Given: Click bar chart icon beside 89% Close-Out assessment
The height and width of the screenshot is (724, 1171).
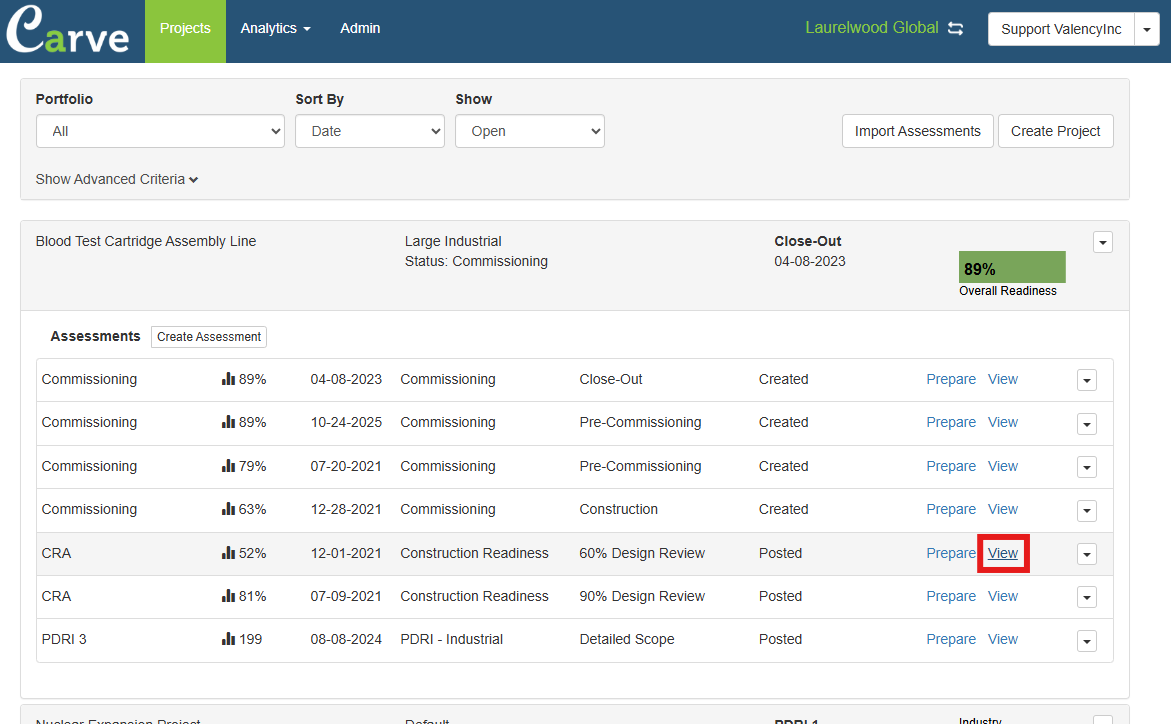Looking at the screenshot, I should coord(228,380).
